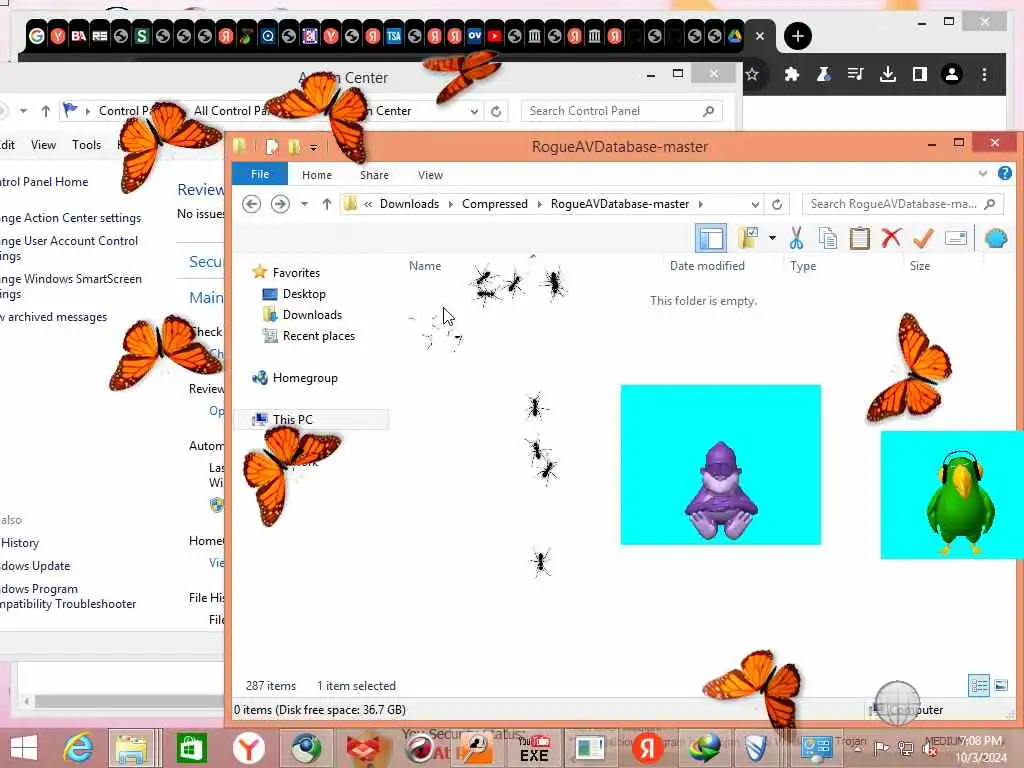Refresh the Action Center control panel window
The width and height of the screenshot is (1024, 768).
[x=496, y=111]
